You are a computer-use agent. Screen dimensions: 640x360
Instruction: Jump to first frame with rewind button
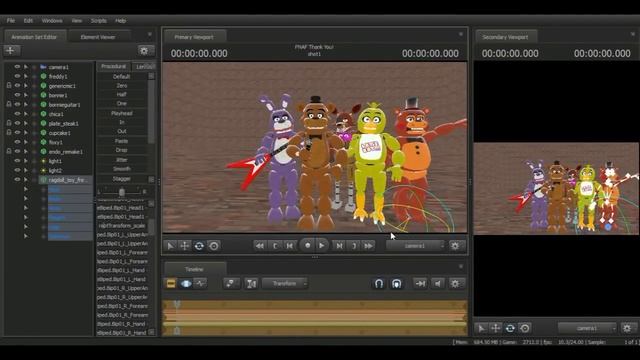pos(259,246)
